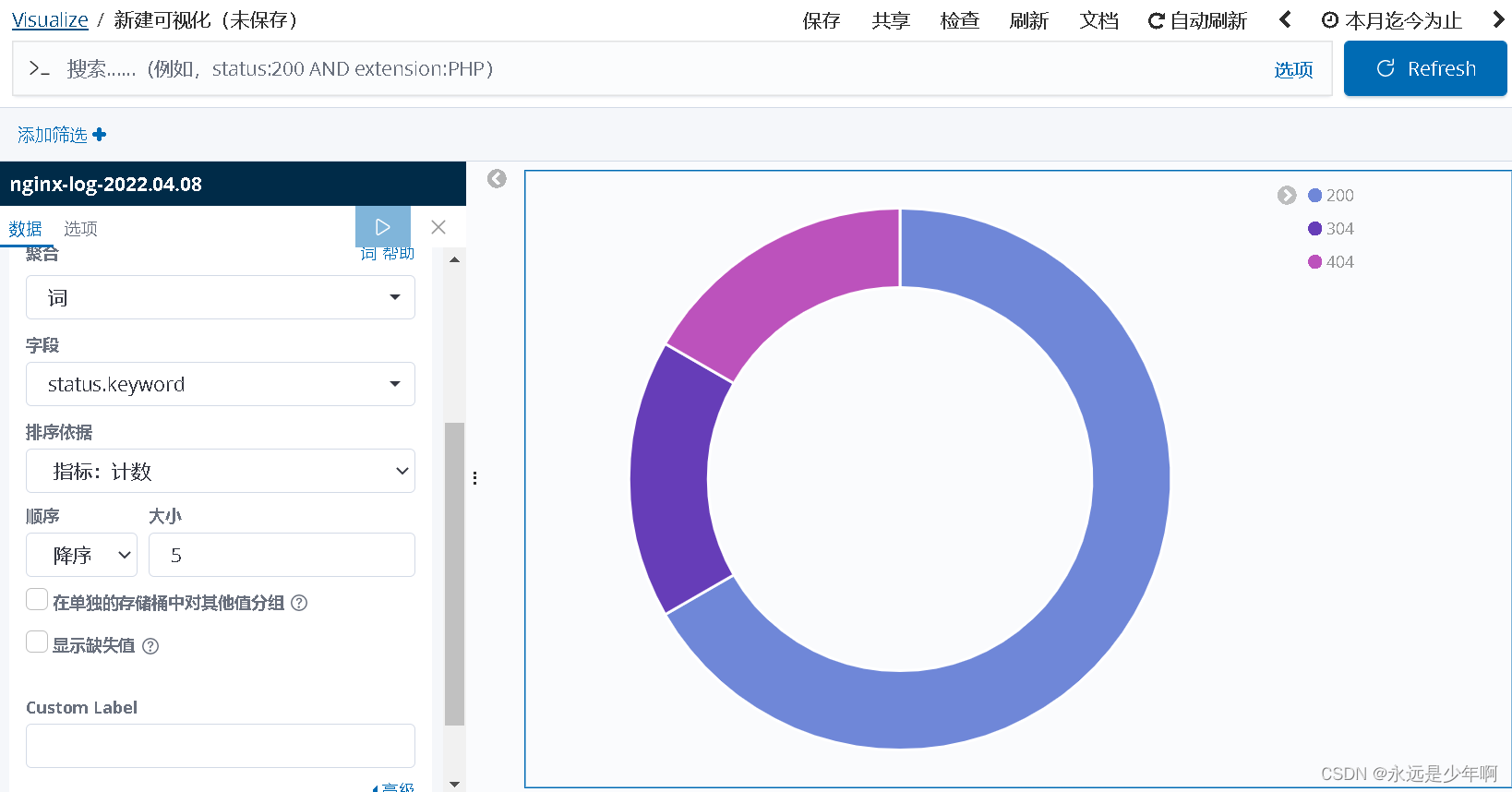This screenshot has height=792, width=1512.
Task: Go to previous time range arrow
Action: [1285, 19]
